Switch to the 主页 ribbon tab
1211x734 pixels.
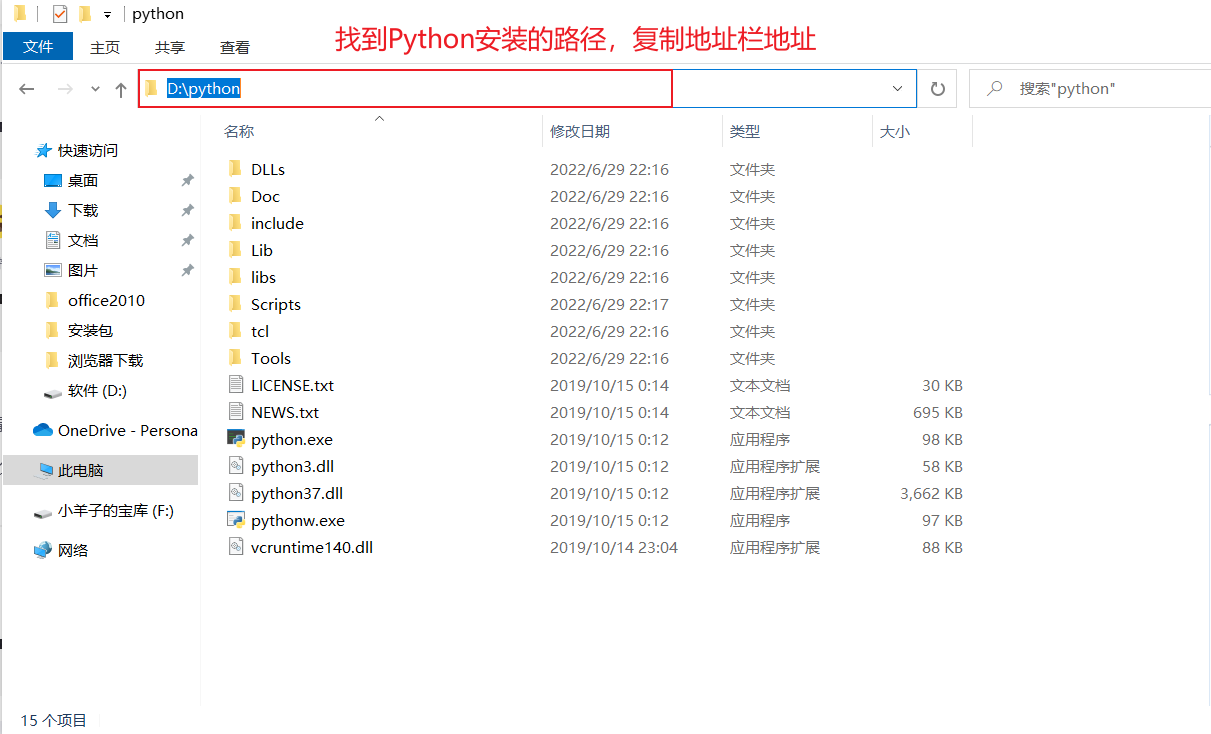point(105,47)
